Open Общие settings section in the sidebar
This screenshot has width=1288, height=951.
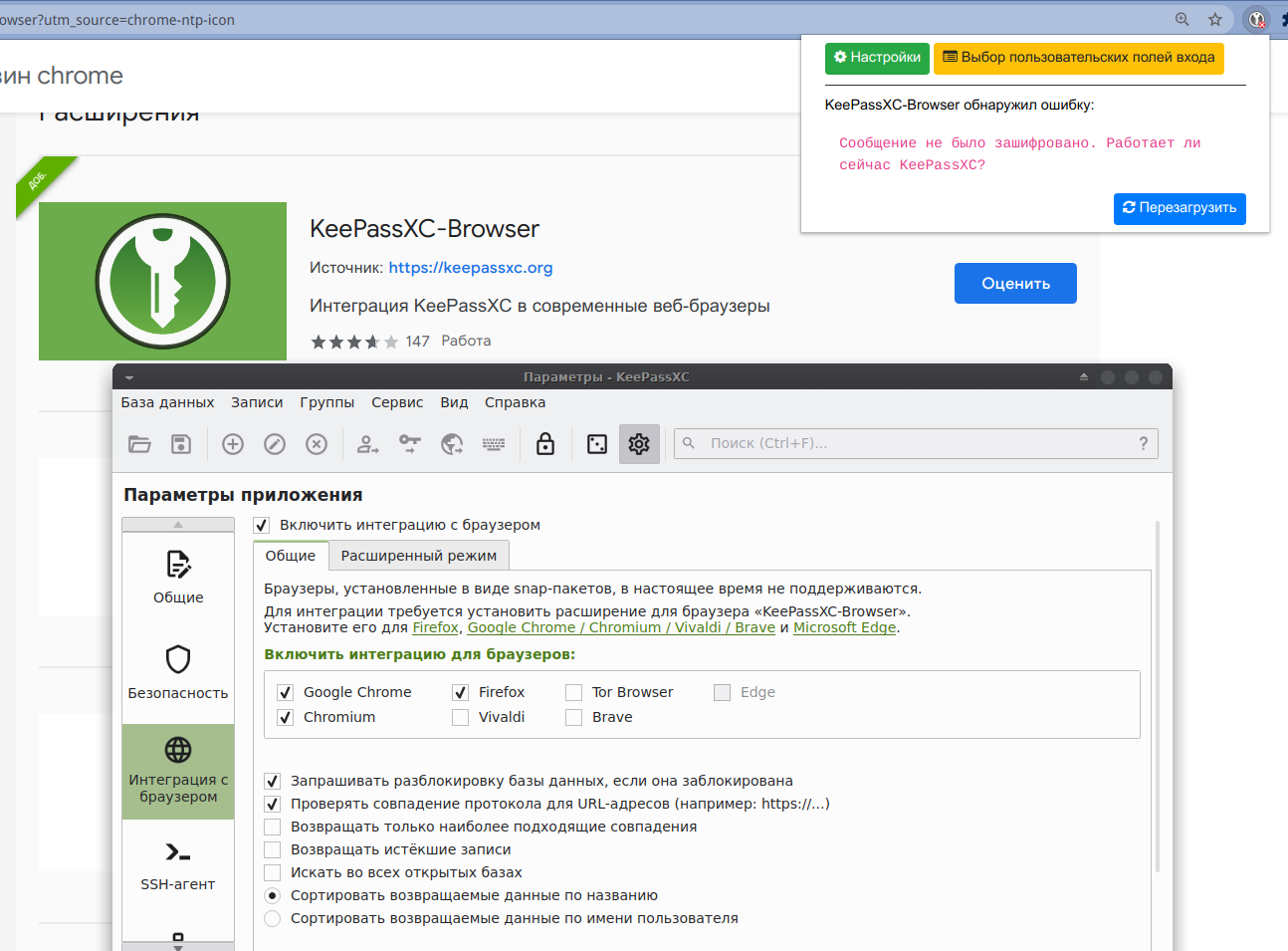178,578
